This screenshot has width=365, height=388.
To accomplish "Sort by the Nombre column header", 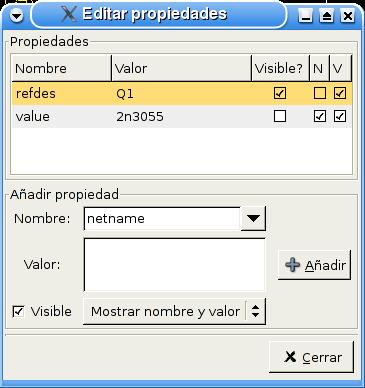I will (x=61, y=68).
